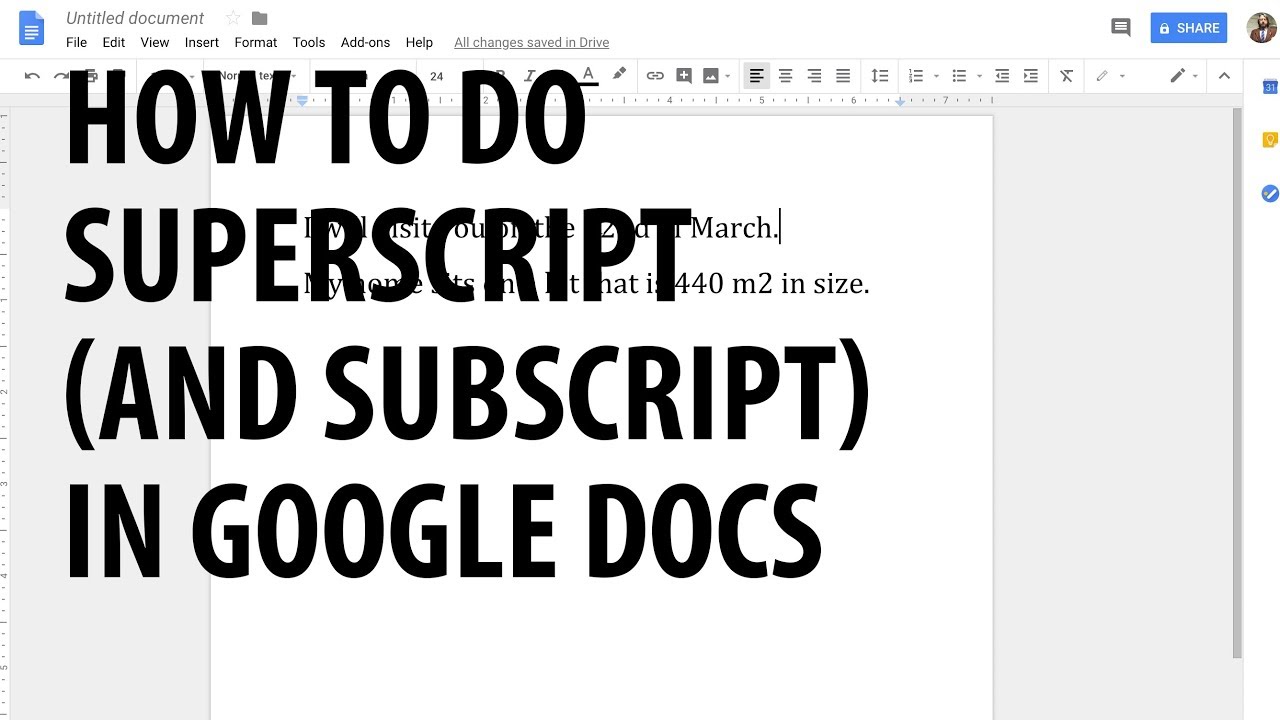Click the blue SHARE button
This screenshot has height=720, width=1280.
[1189, 28]
